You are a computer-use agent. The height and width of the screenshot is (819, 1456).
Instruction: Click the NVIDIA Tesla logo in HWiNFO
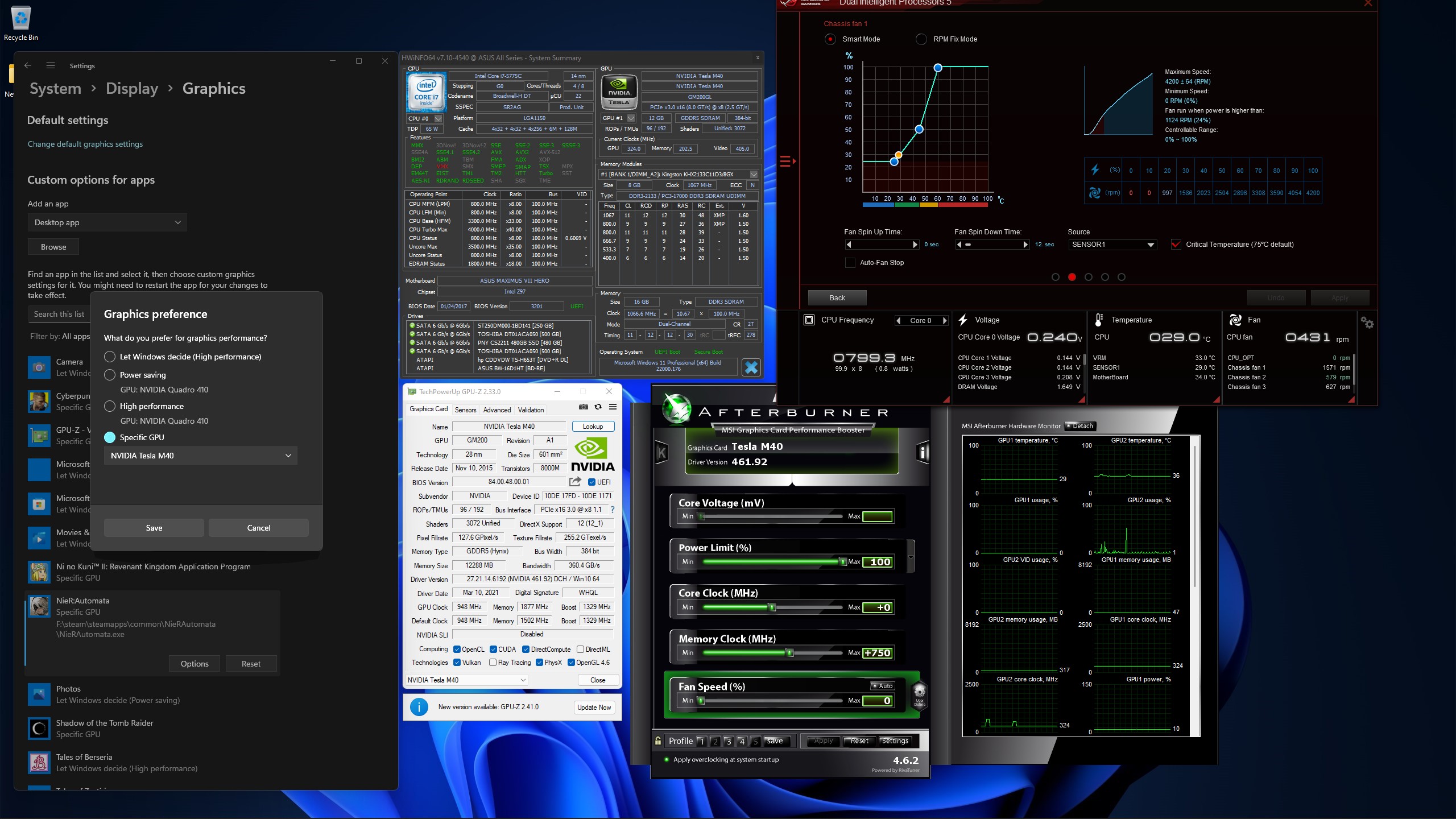[619, 91]
